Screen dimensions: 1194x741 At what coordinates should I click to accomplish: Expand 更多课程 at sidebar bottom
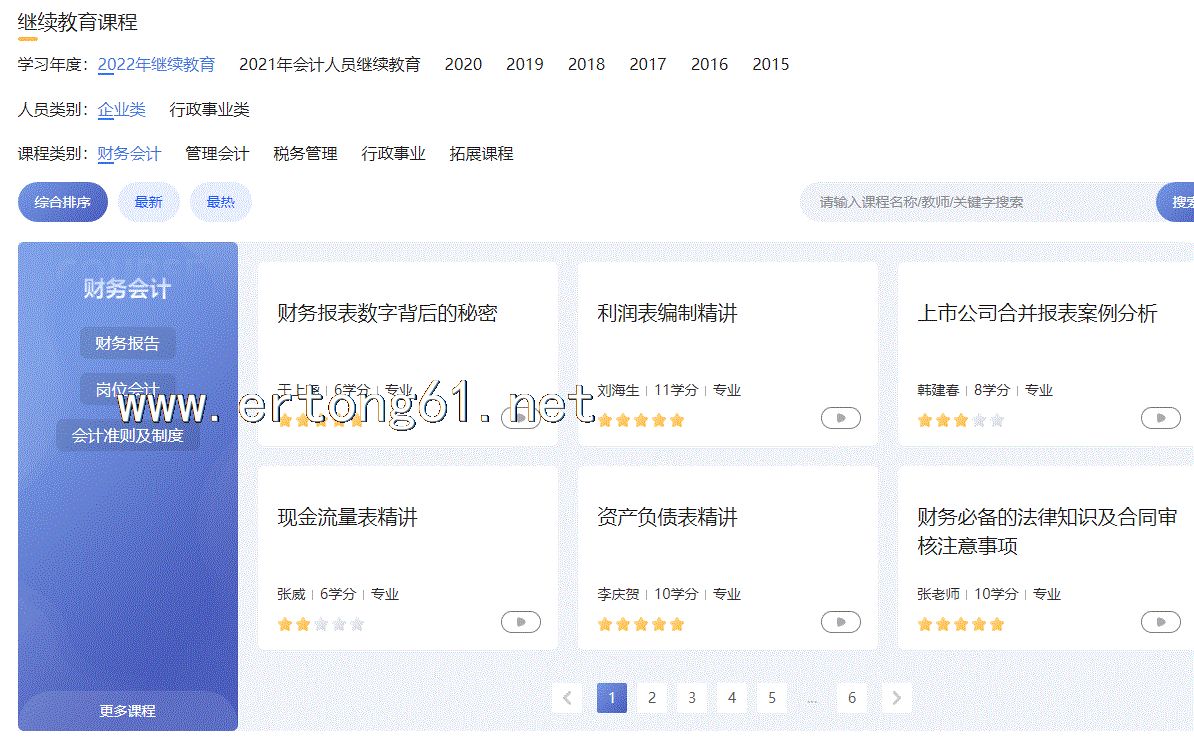click(x=127, y=711)
